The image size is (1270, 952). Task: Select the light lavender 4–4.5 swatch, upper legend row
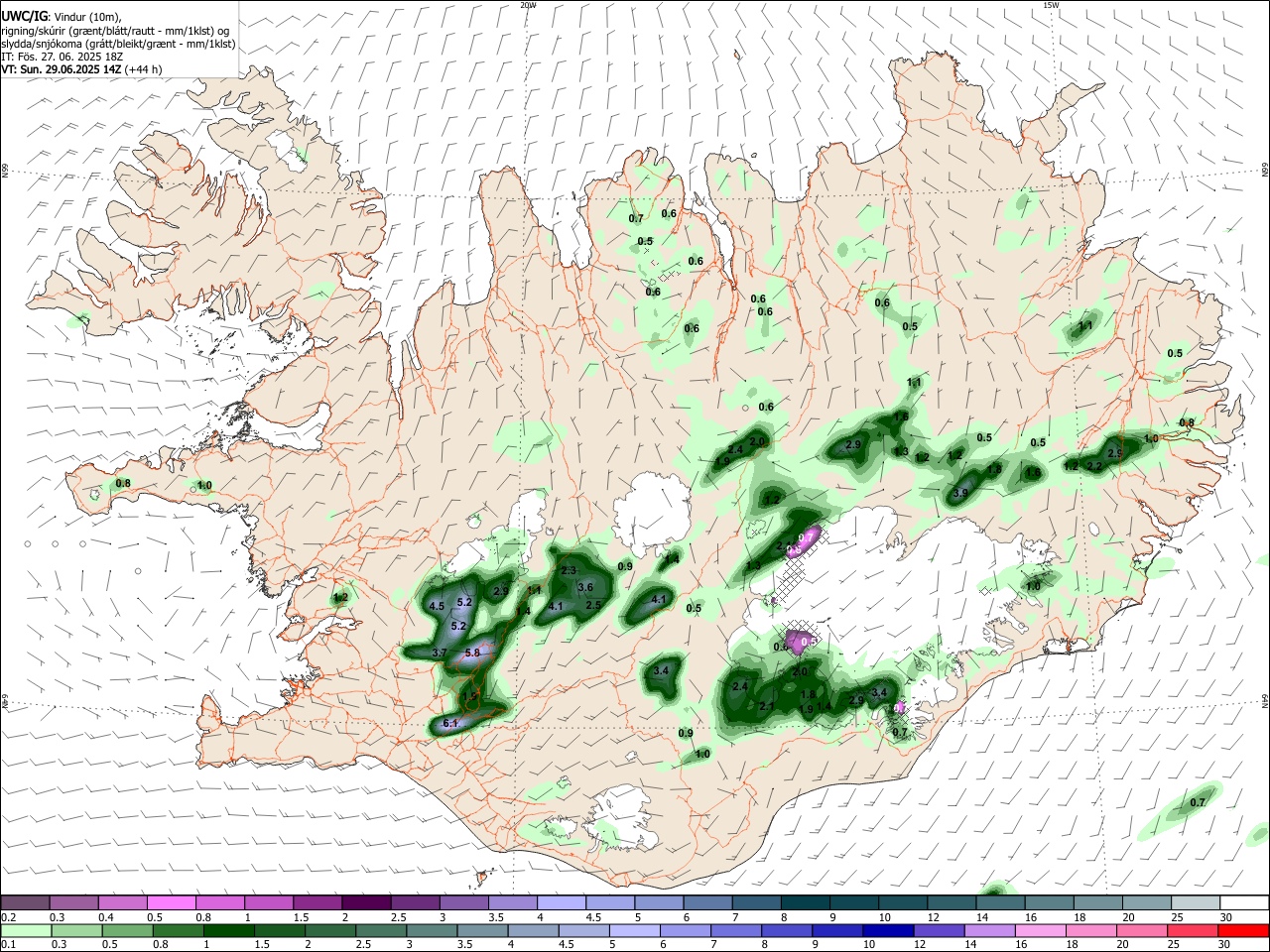tap(561, 903)
